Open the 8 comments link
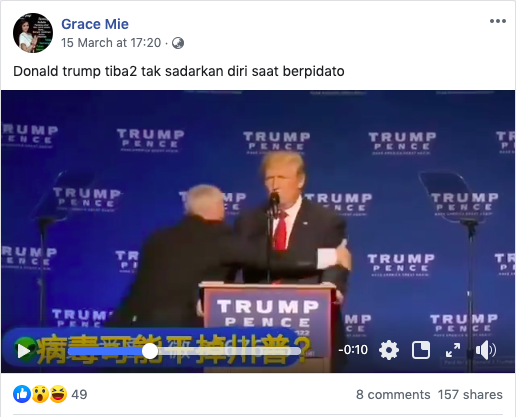 coord(393,395)
